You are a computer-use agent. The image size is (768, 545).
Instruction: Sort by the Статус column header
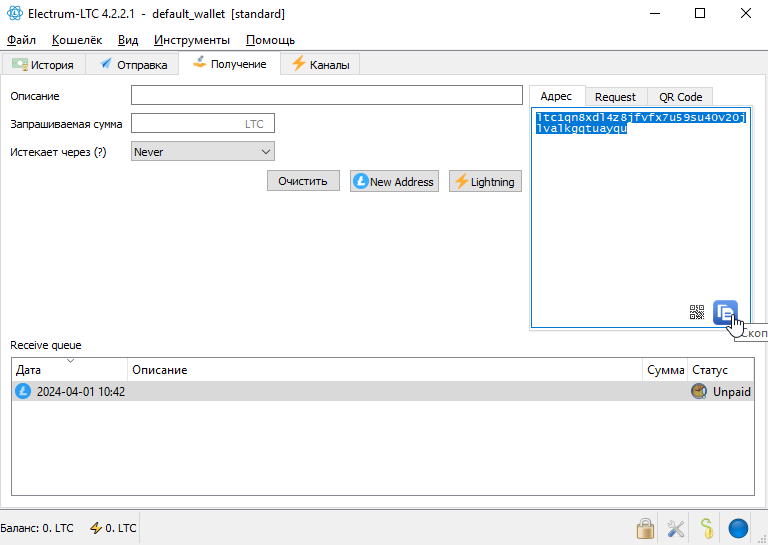720,370
